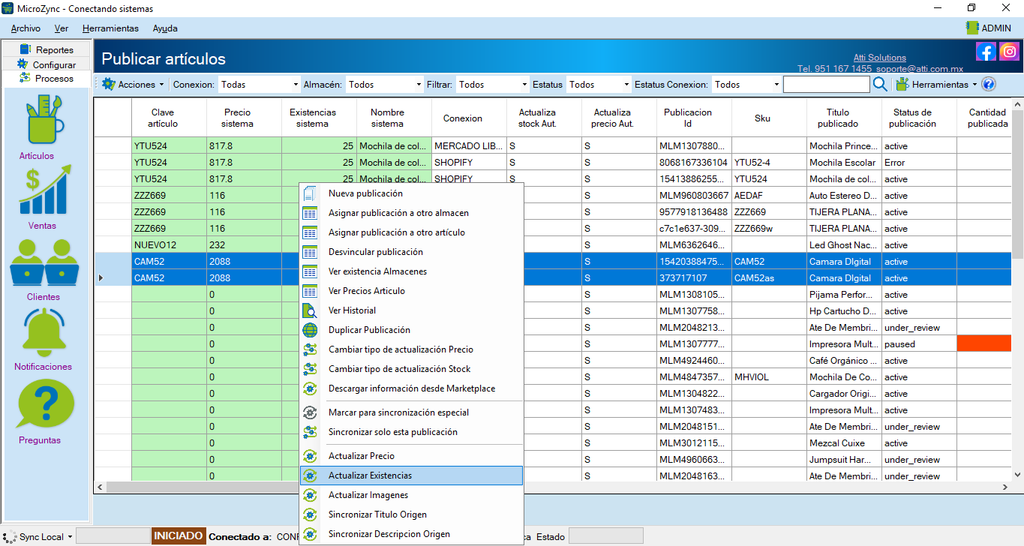
Task: Open the Ver menu
Action: [x=61, y=28]
